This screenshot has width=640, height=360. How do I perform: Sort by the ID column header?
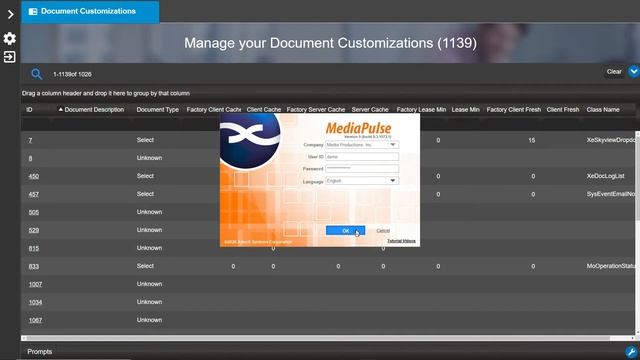point(29,110)
